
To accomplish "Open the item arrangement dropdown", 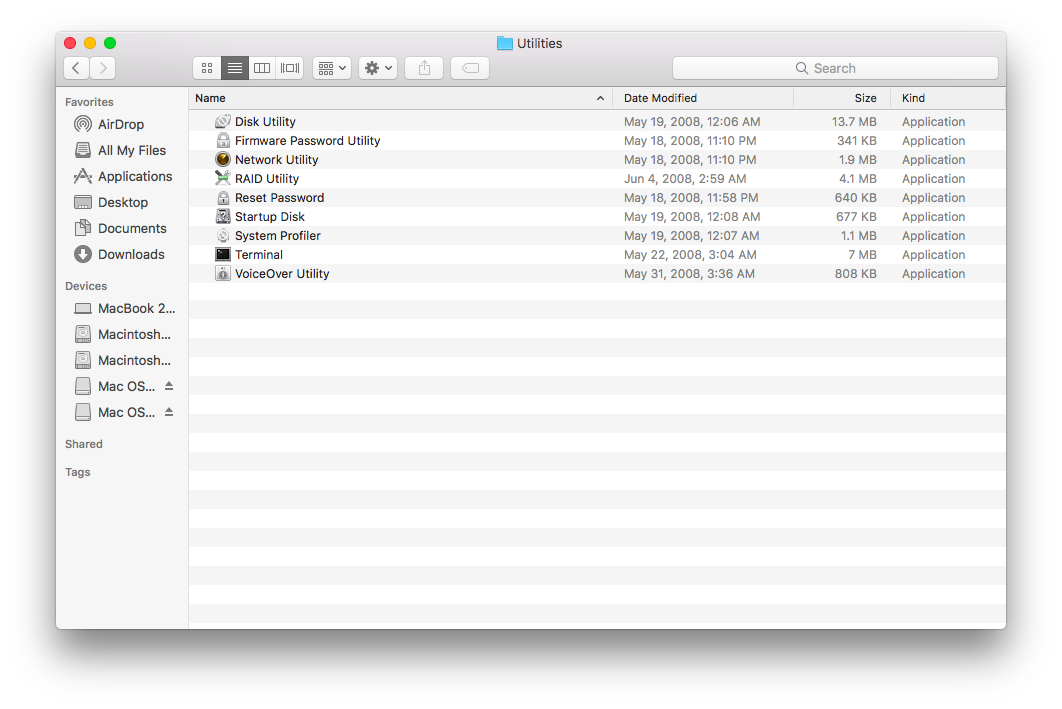I will pyautogui.click(x=332, y=68).
